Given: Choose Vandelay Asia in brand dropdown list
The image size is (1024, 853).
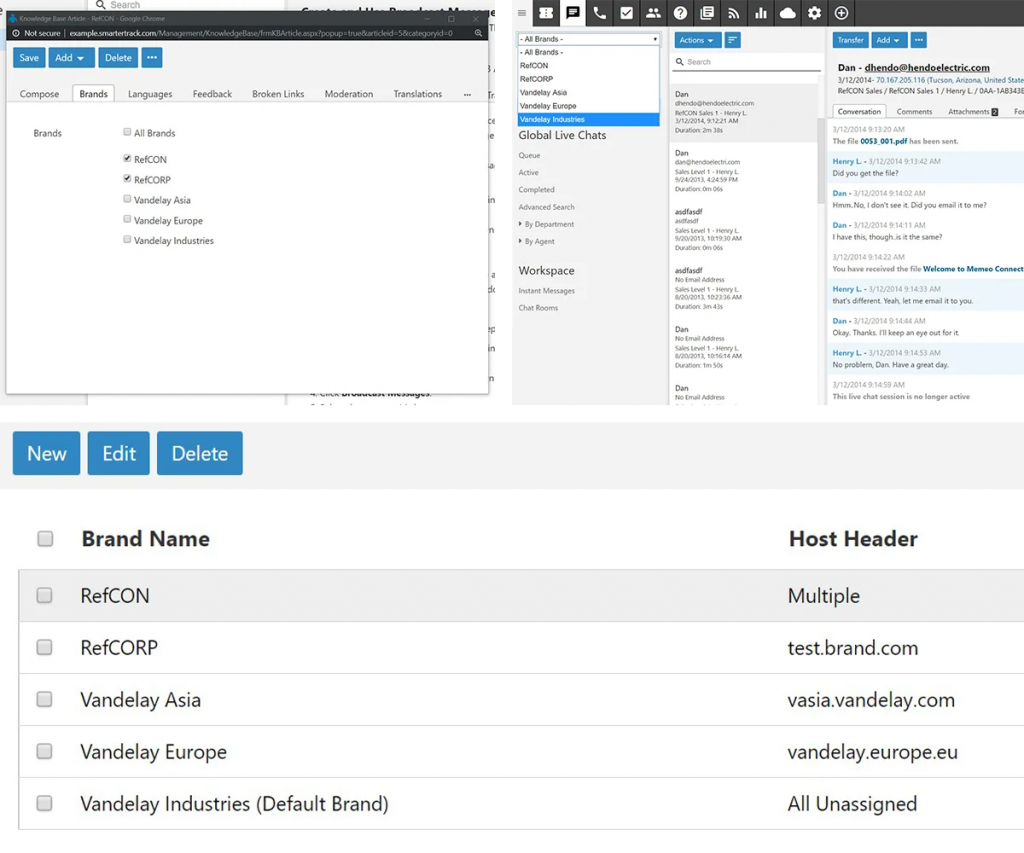Looking at the screenshot, I should pyautogui.click(x=588, y=93).
